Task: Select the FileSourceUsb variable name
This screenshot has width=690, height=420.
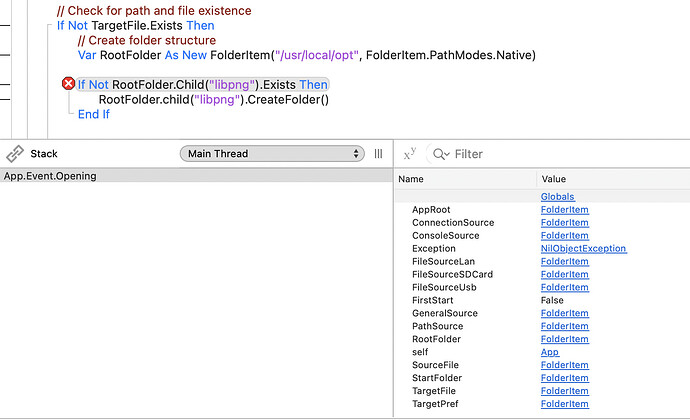Action: click(x=444, y=287)
